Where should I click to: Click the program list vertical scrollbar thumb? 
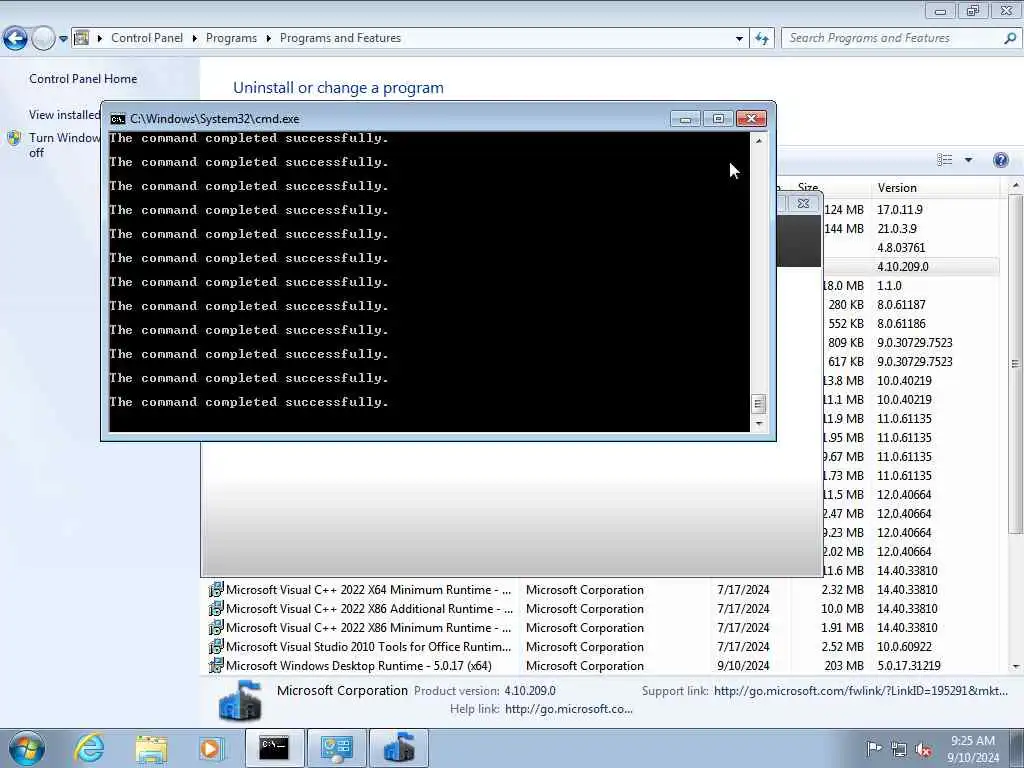click(1016, 363)
